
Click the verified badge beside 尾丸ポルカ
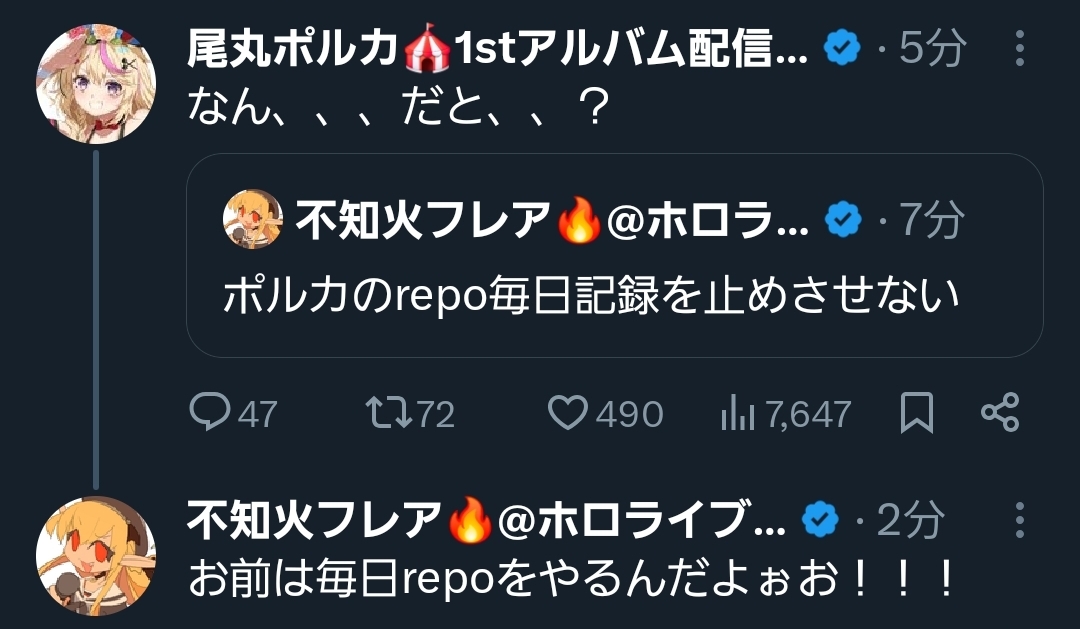[842, 48]
